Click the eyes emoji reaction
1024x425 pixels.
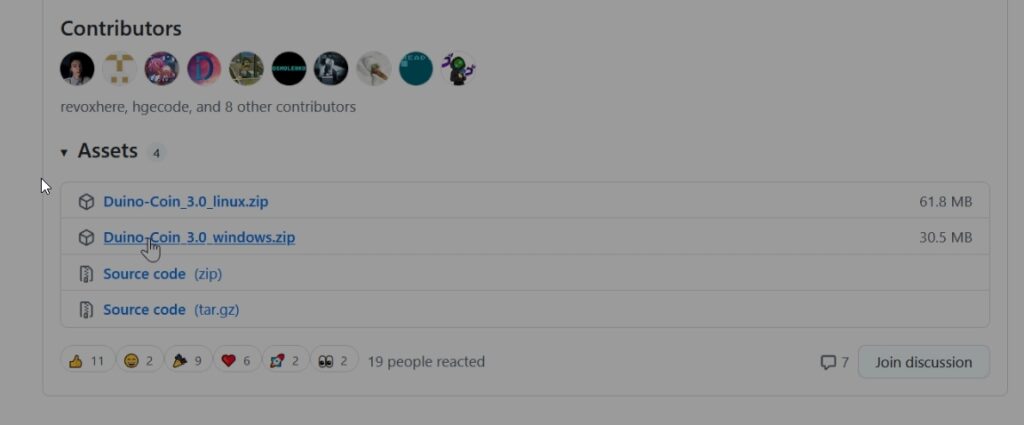tap(335, 361)
